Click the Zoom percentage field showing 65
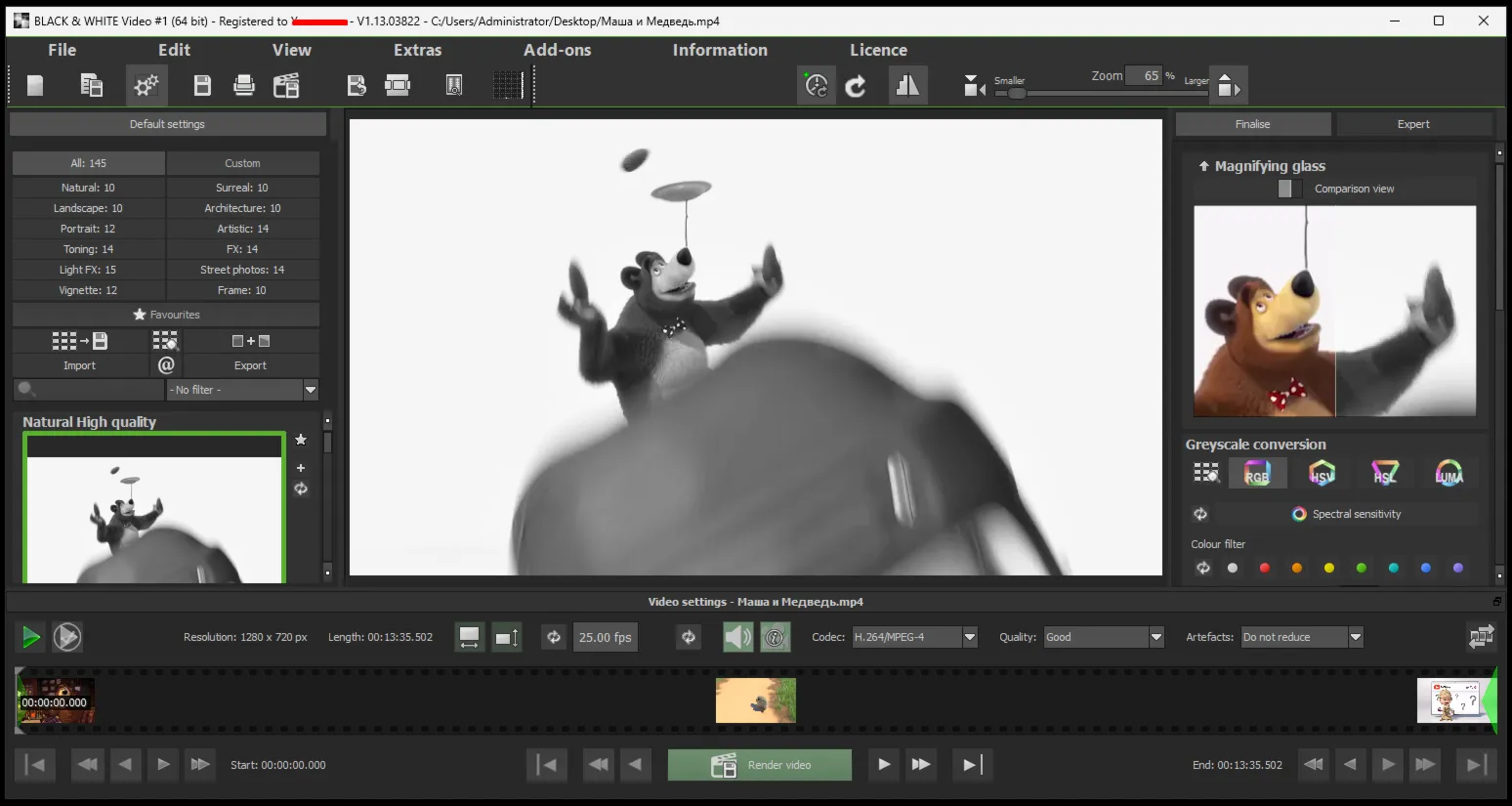Viewport: 1512px width, 806px height. (1144, 75)
